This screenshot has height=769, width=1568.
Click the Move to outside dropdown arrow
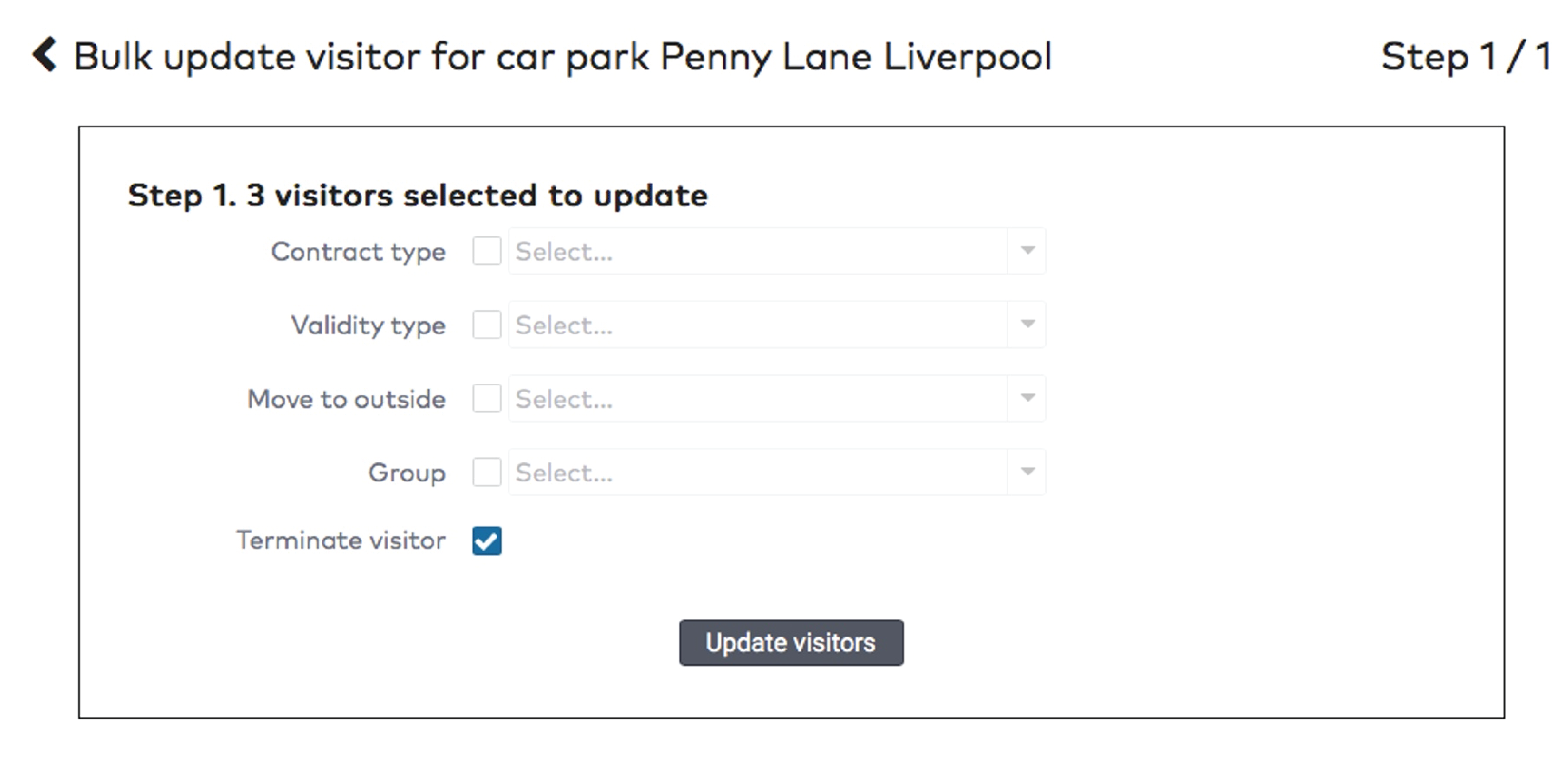click(1027, 398)
